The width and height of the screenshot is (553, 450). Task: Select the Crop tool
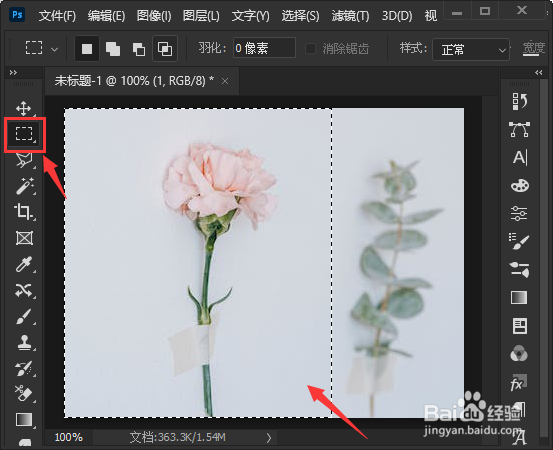click(x=24, y=212)
